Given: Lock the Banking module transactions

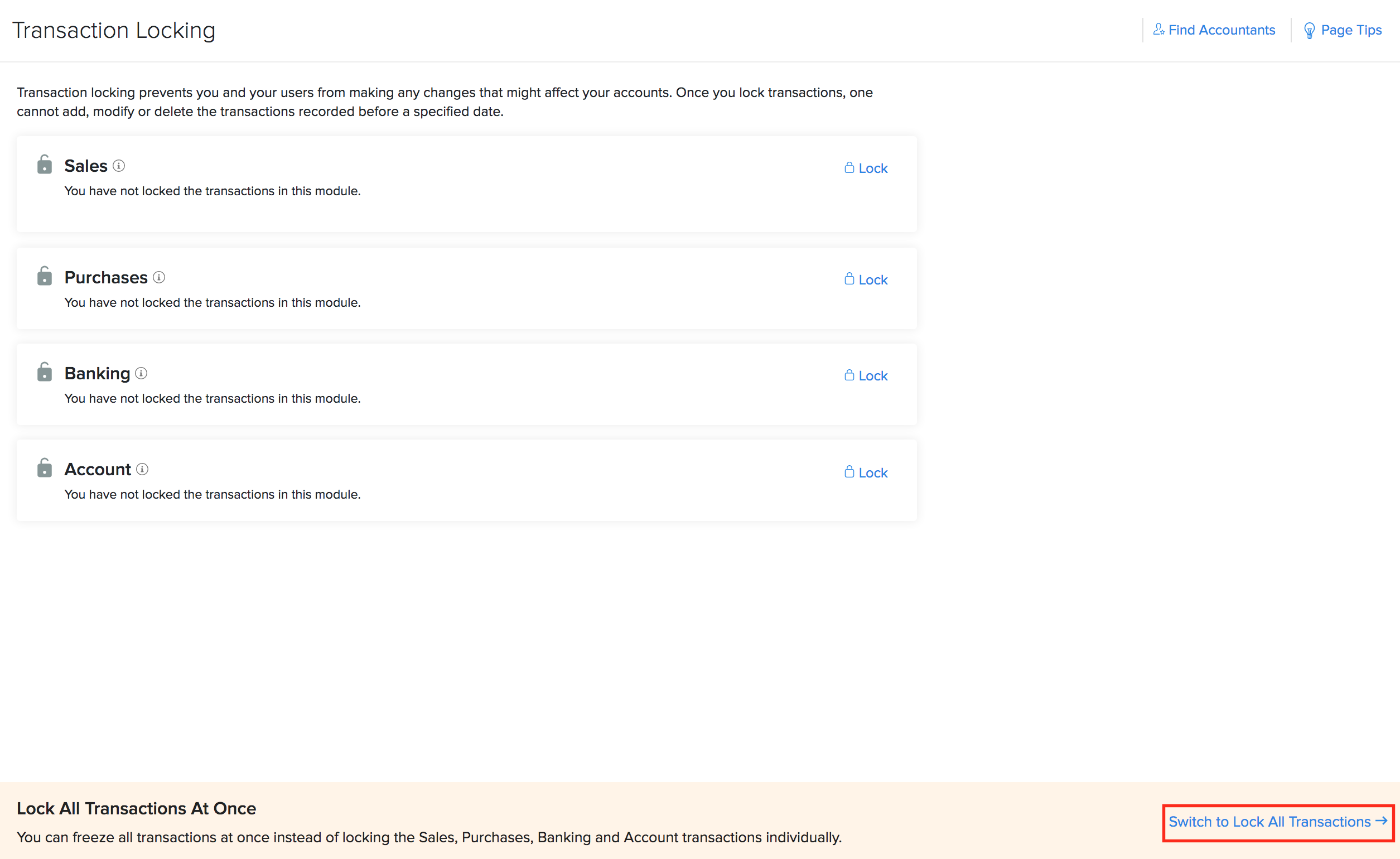Looking at the screenshot, I should pyautogui.click(x=866, y=375).
